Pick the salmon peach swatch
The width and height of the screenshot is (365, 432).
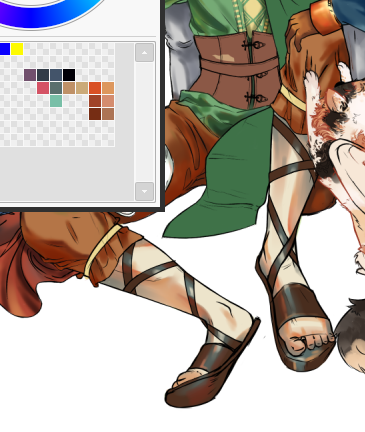(108, 101)
